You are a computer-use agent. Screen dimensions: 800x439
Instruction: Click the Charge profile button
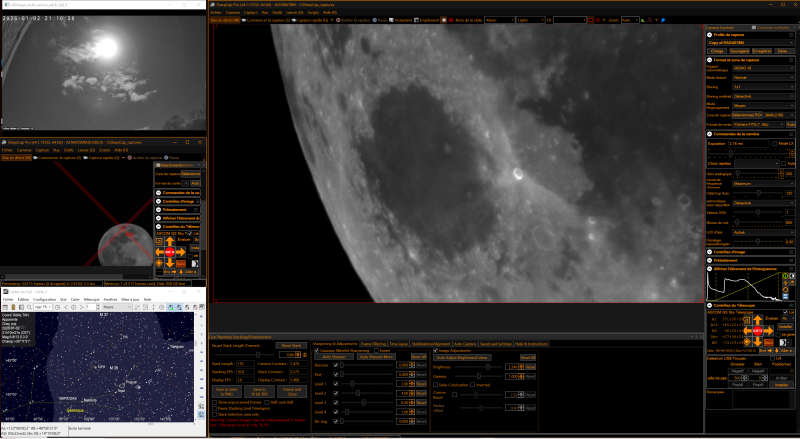coord(717,51)
